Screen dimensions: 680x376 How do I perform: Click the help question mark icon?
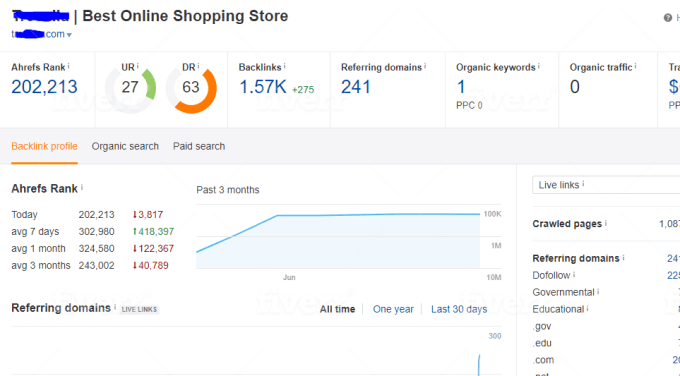click(668, 17)
